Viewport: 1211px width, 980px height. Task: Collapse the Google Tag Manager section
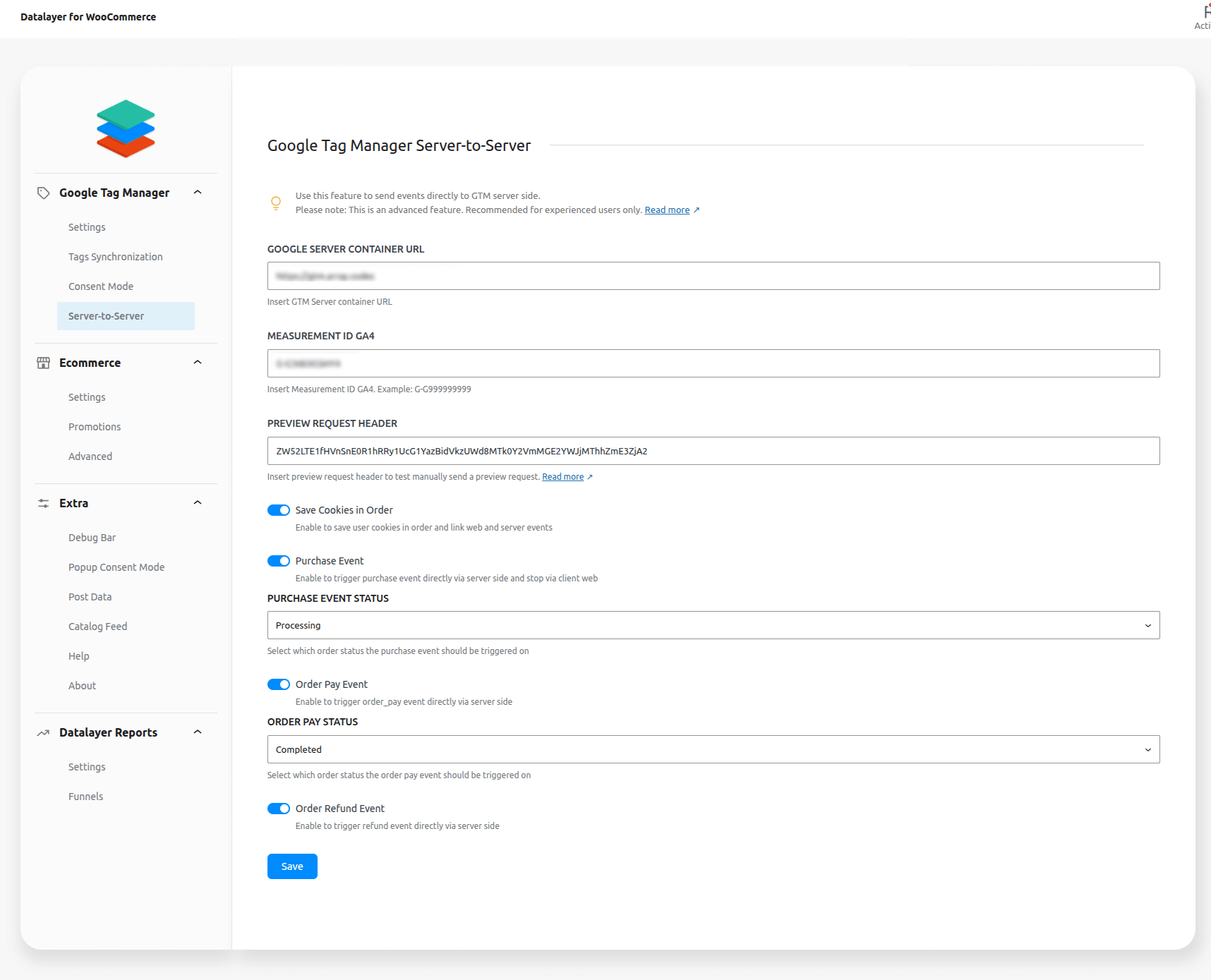coord(198,193)
